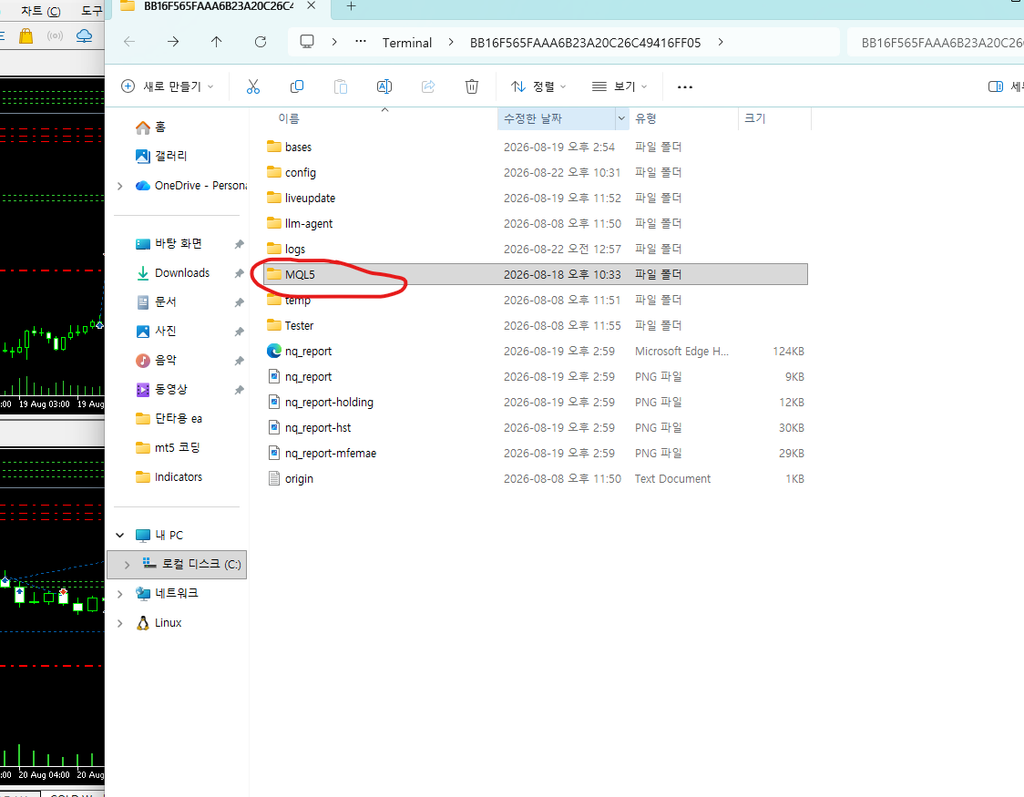The image size is (1024, 797).
Task: Open the 단타용 ea folder
Action: [x=169, y=418]
